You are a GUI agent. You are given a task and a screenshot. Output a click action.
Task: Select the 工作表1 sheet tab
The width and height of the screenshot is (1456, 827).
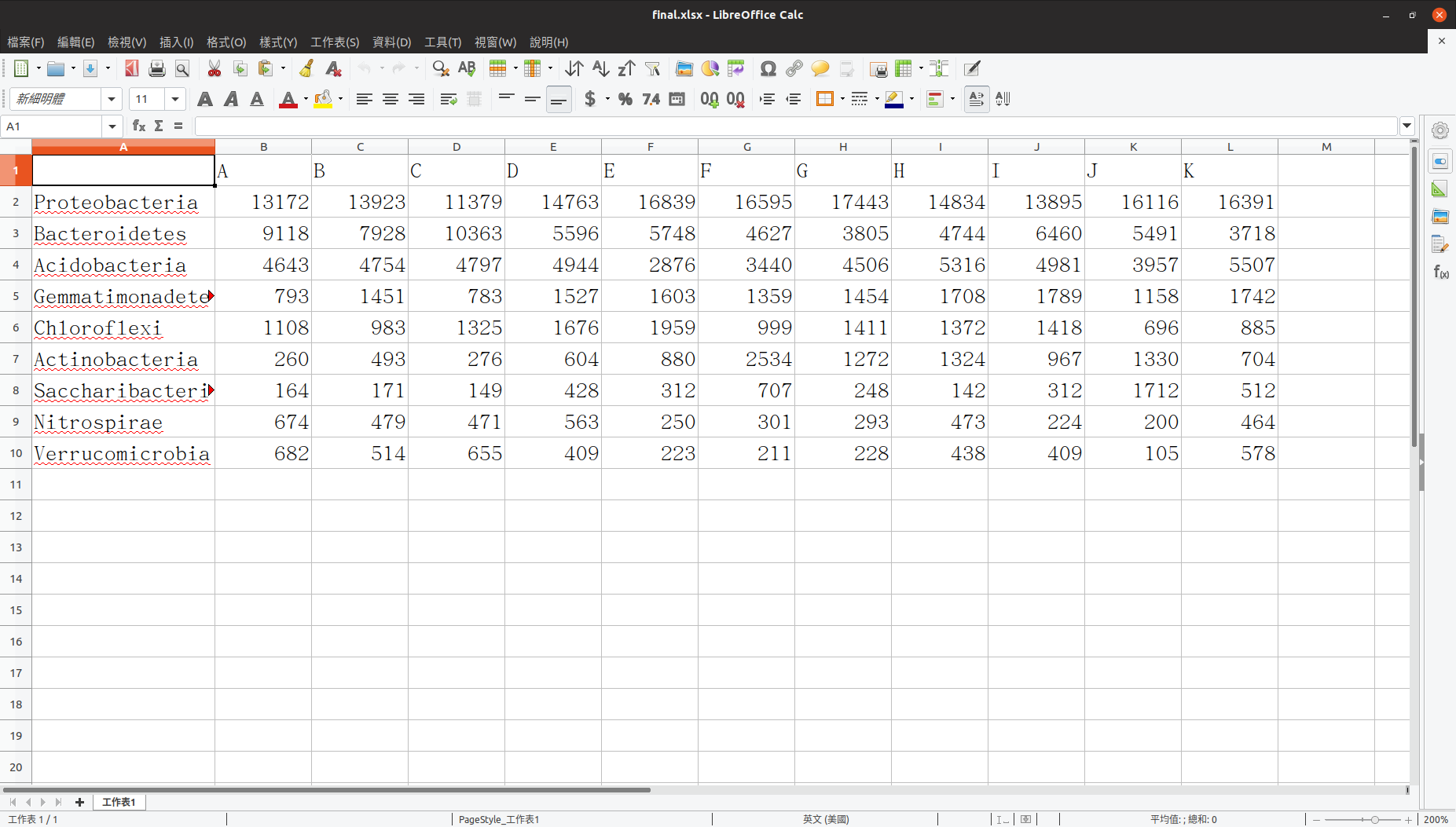pos(119,802)
